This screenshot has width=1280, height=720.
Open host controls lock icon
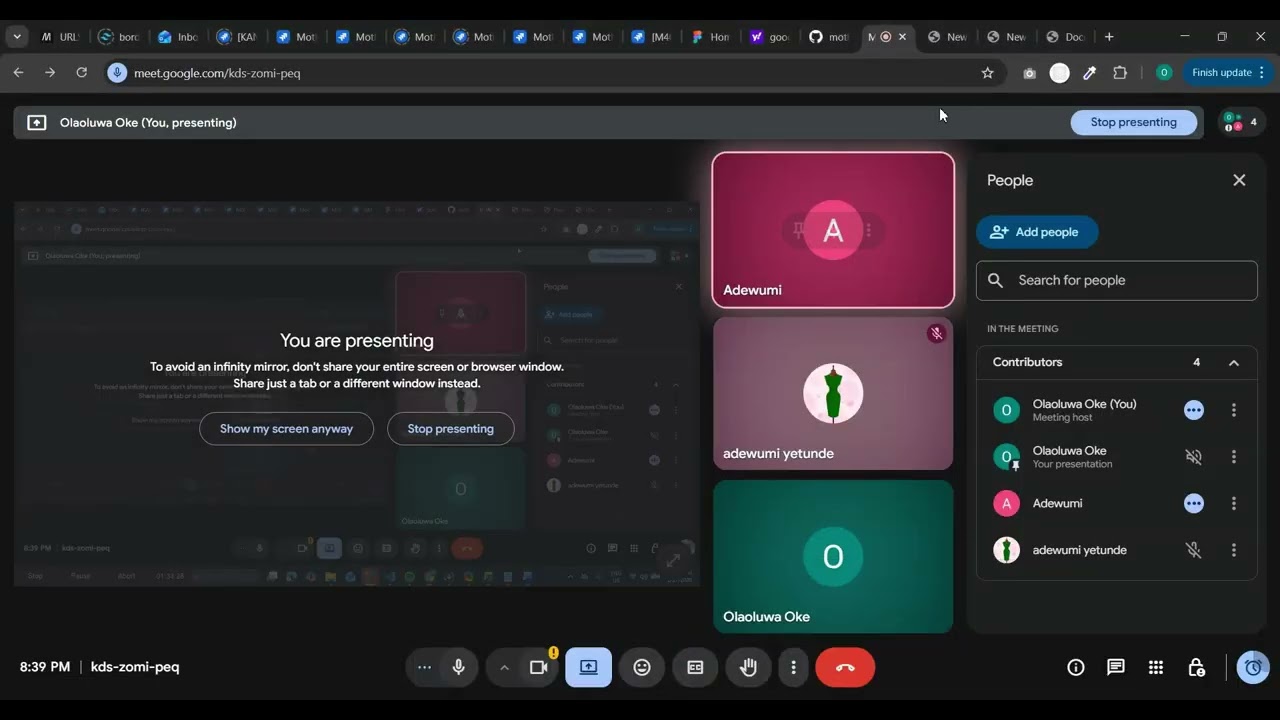click(x=1196, y=667)
